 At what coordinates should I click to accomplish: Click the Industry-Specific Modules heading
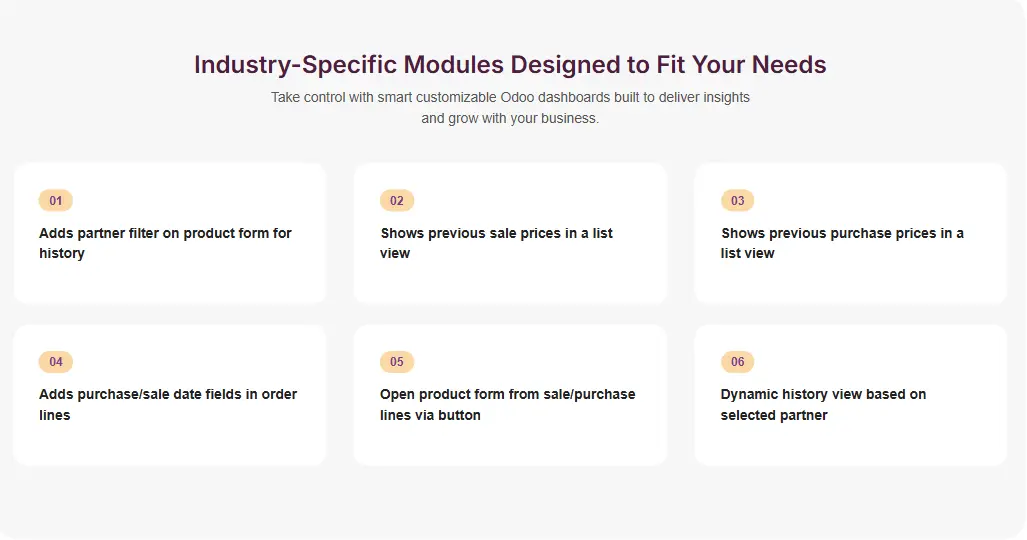click(510, 65)
